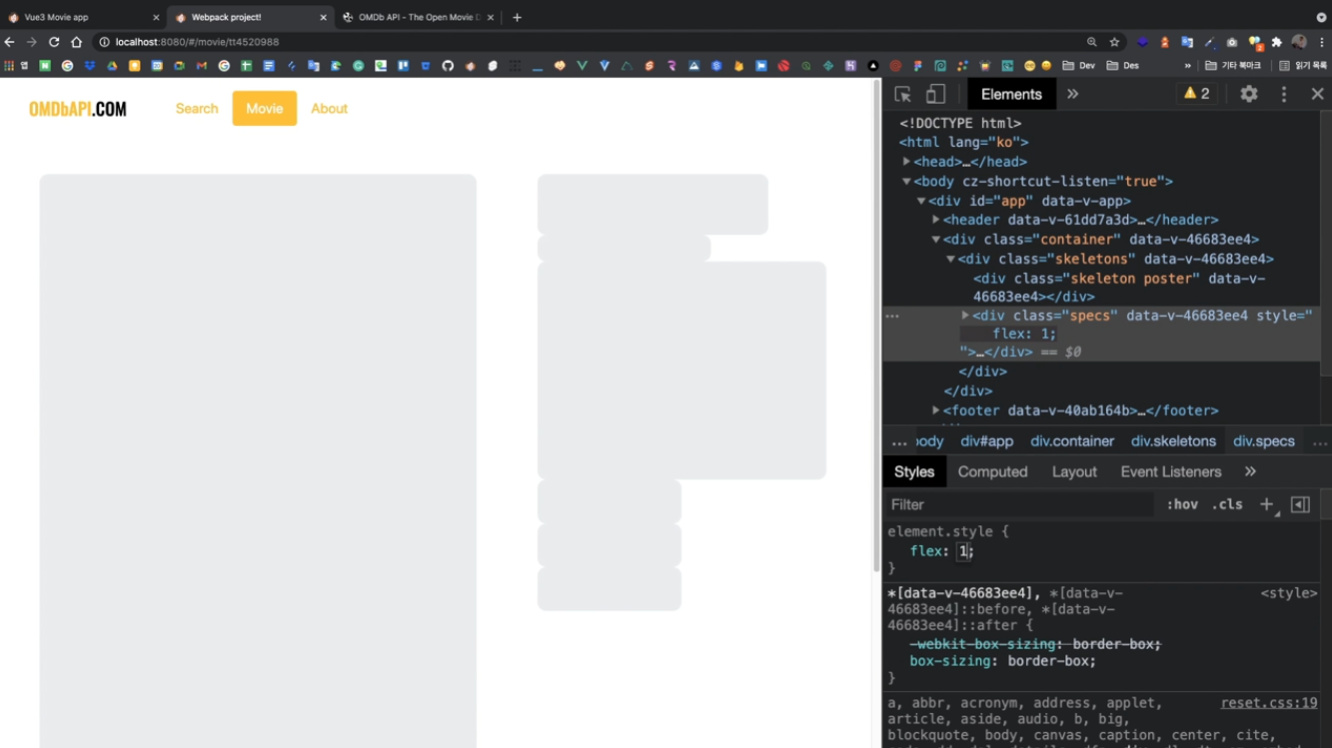The width and height of the screenshot is (1332, 748).
Task: Open the Des bookmarks folder
Action: tap(1123, 66)
